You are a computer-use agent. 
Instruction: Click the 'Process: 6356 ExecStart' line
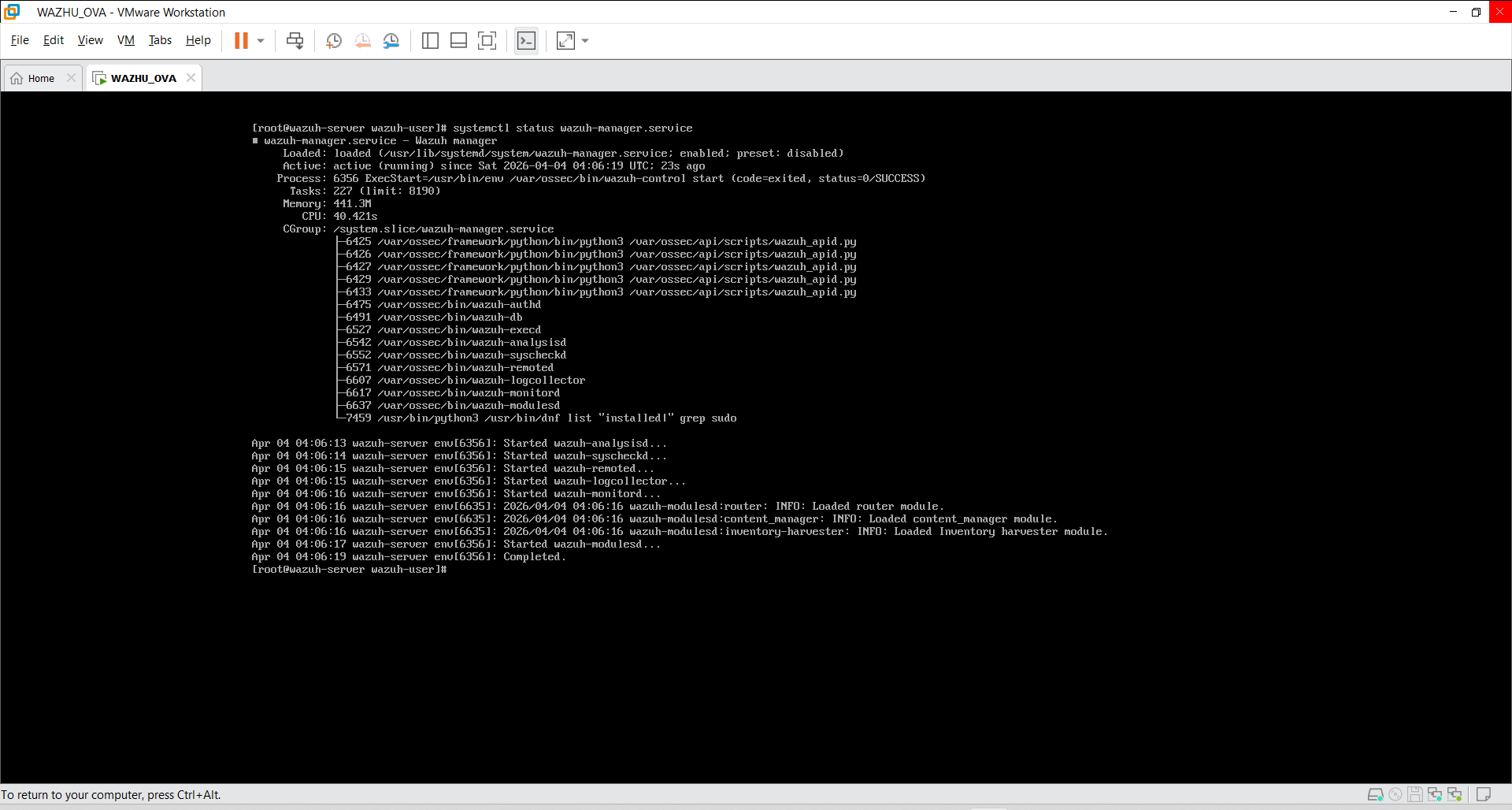click(x=601, y=178)
